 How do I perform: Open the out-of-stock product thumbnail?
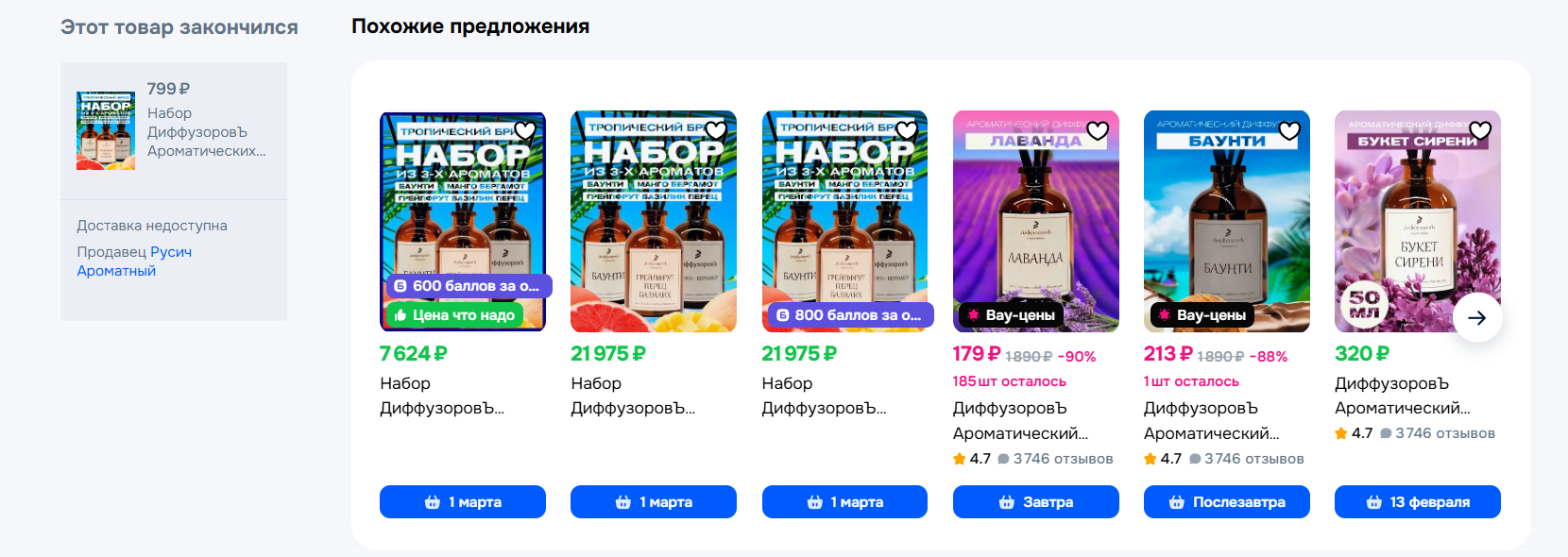tap(106, 130)
